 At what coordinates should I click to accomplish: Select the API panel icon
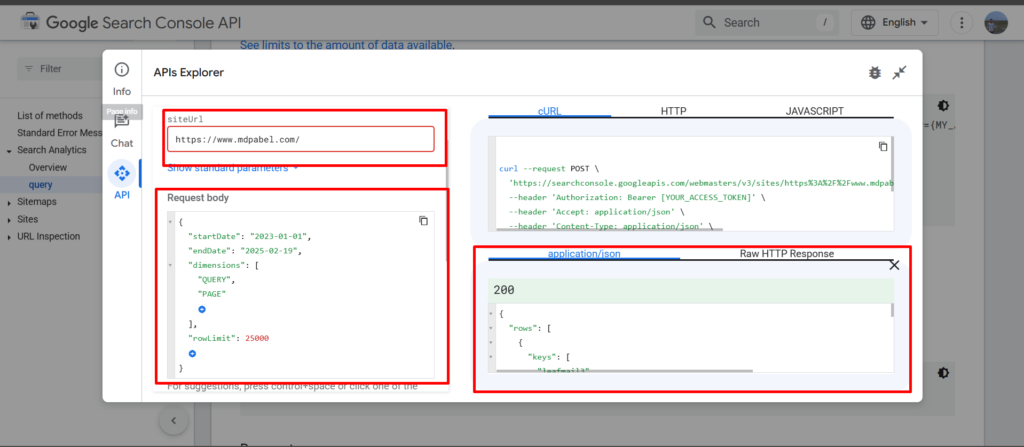click(x=121, y=174)
